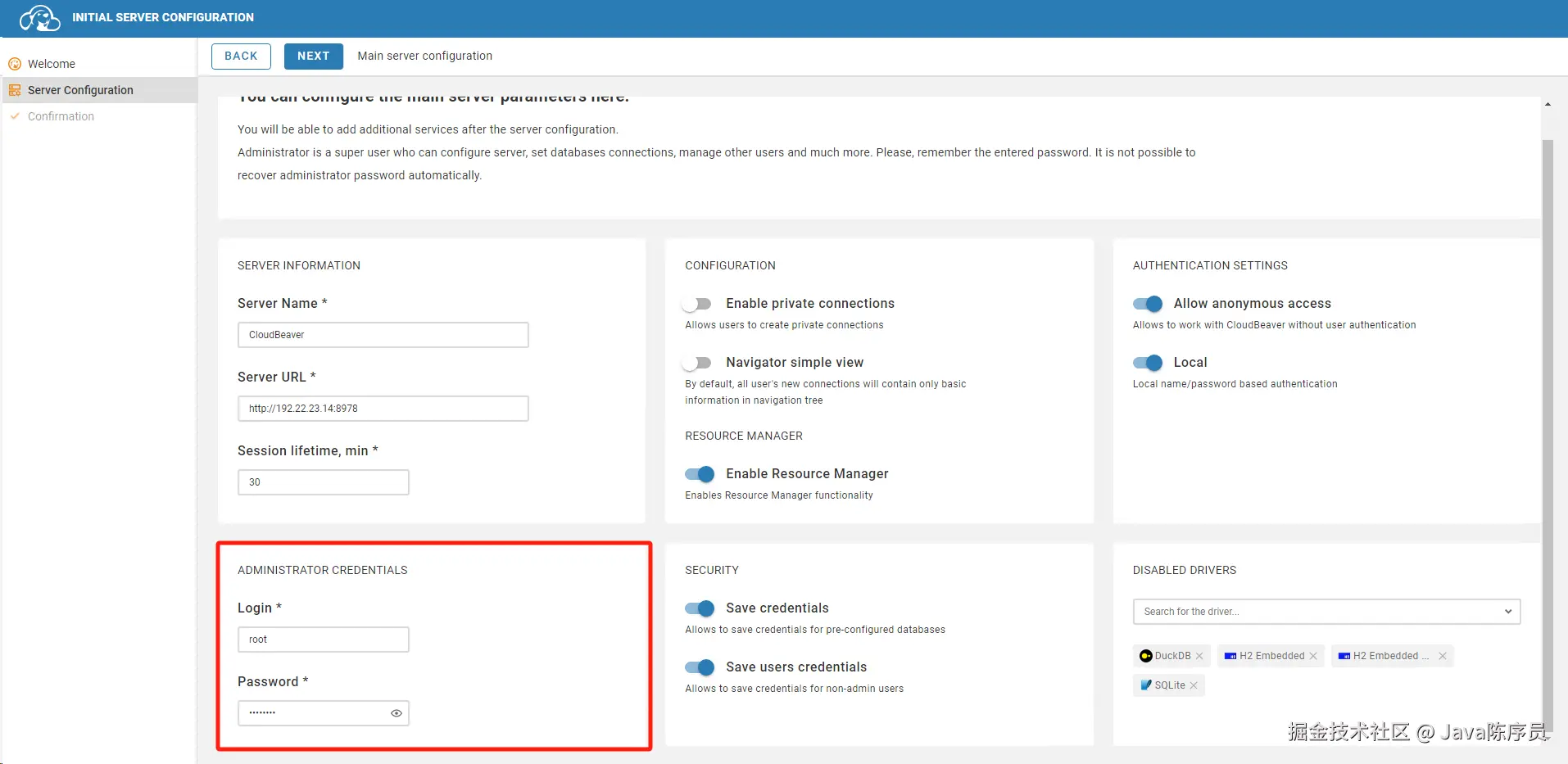Turn on Navigator simple view switch

(697, 363)
